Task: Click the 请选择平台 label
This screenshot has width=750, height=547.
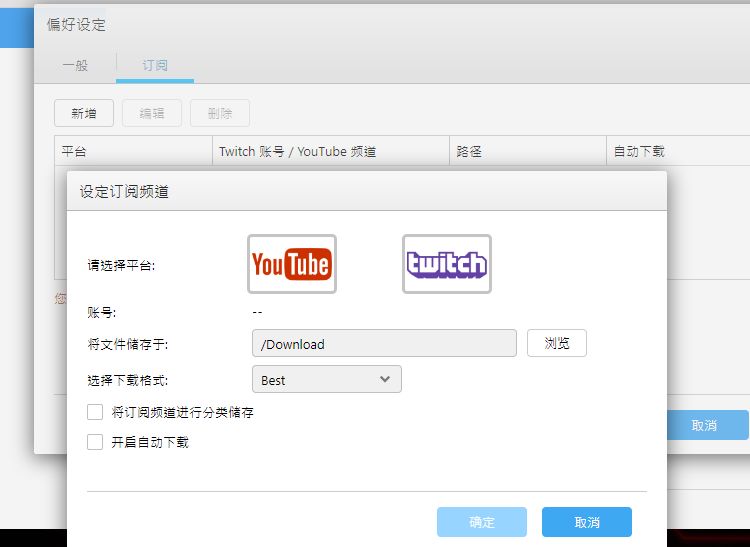Action: (121, 265)
